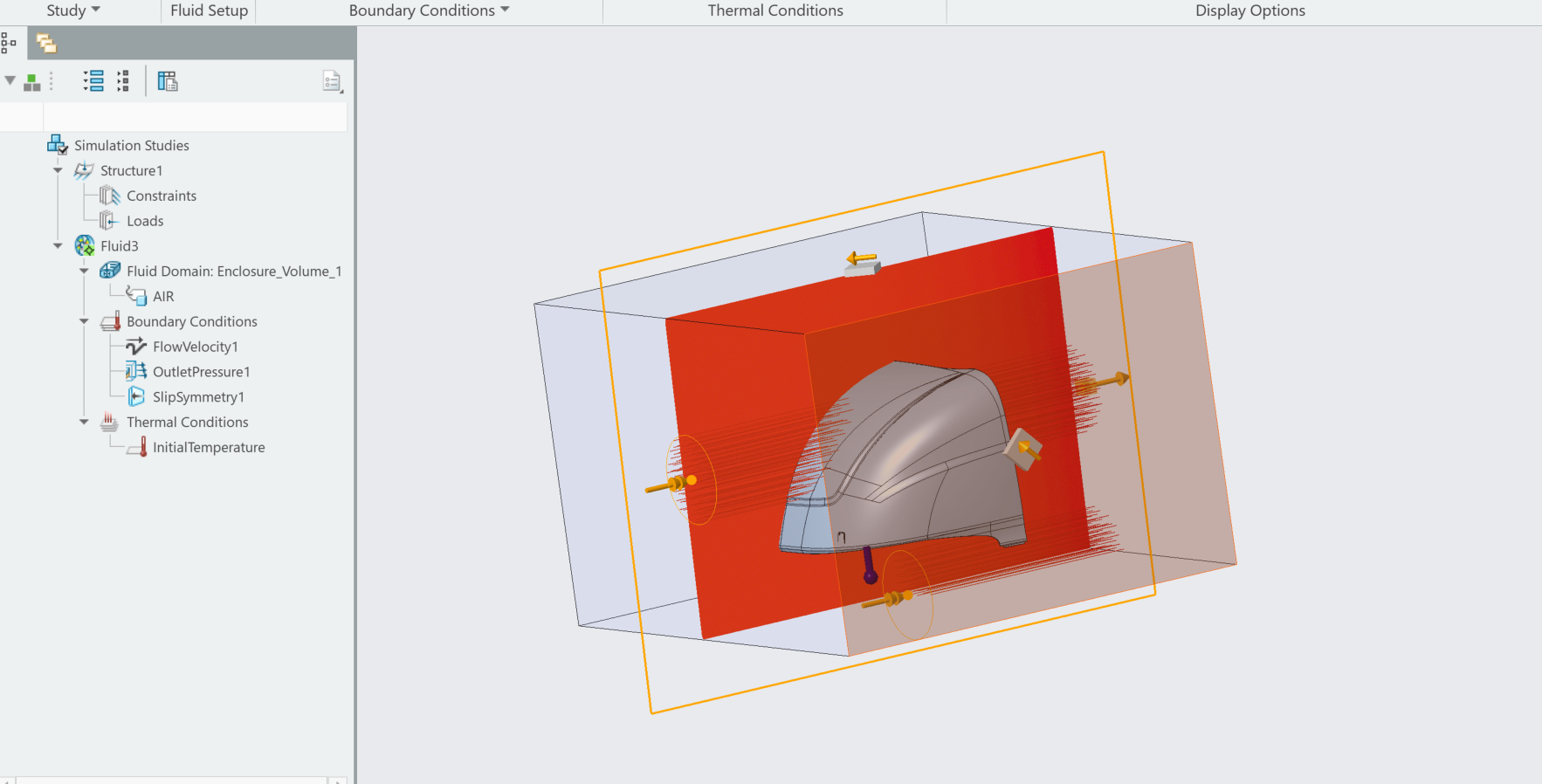Collapse the Fluid3 study node
The image size is (1542, 784).
[x=58, y=246]
